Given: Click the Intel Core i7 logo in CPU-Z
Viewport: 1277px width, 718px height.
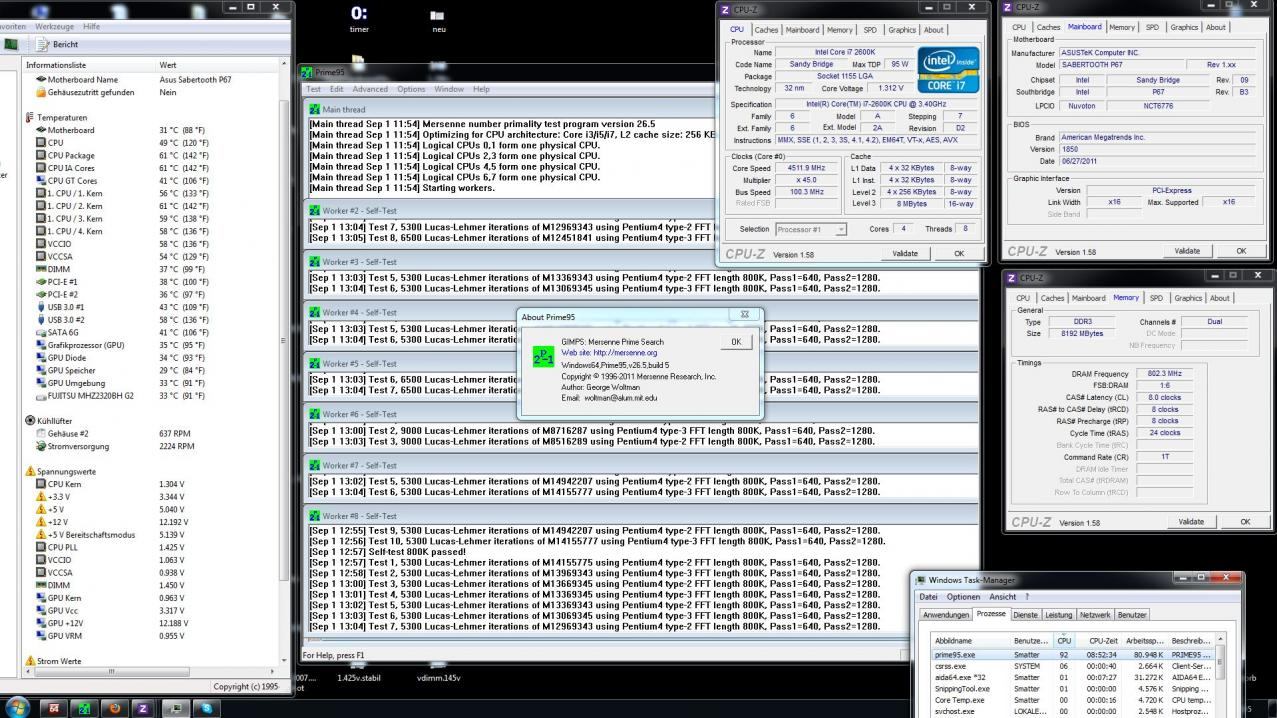Looking at the screenshot, I should coord(947,70).
